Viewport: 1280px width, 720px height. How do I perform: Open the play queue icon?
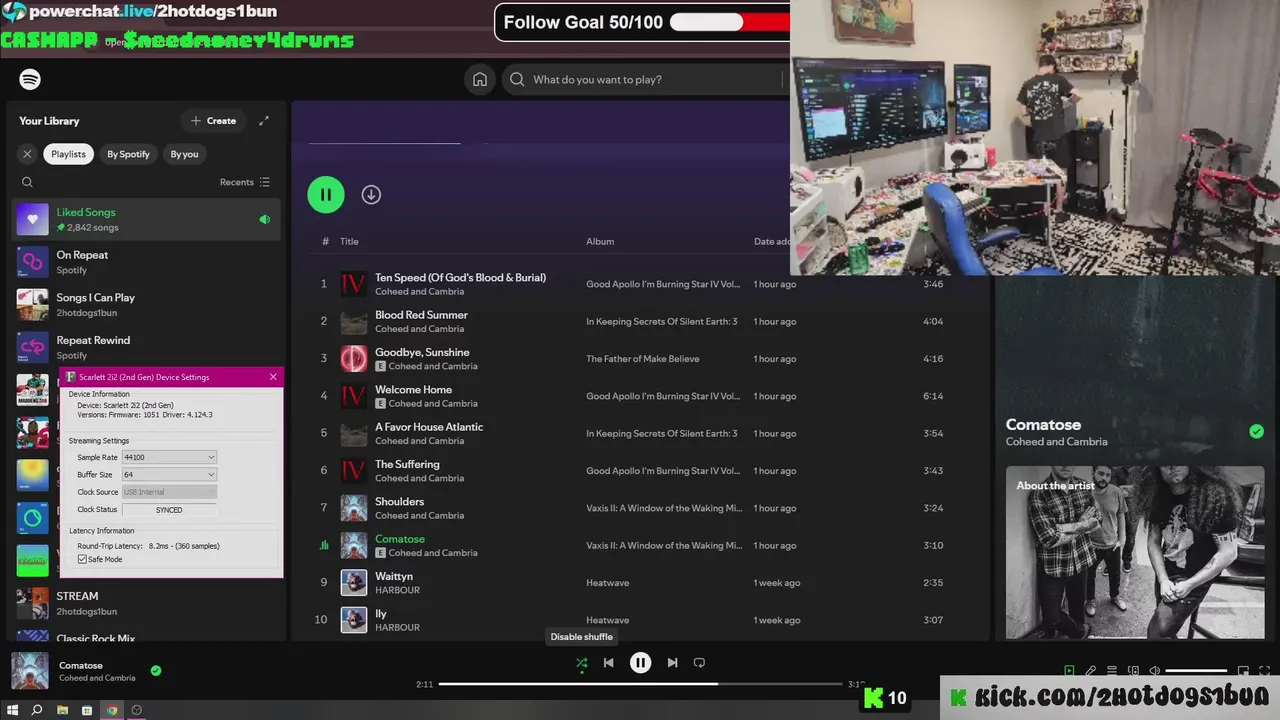1112,671
